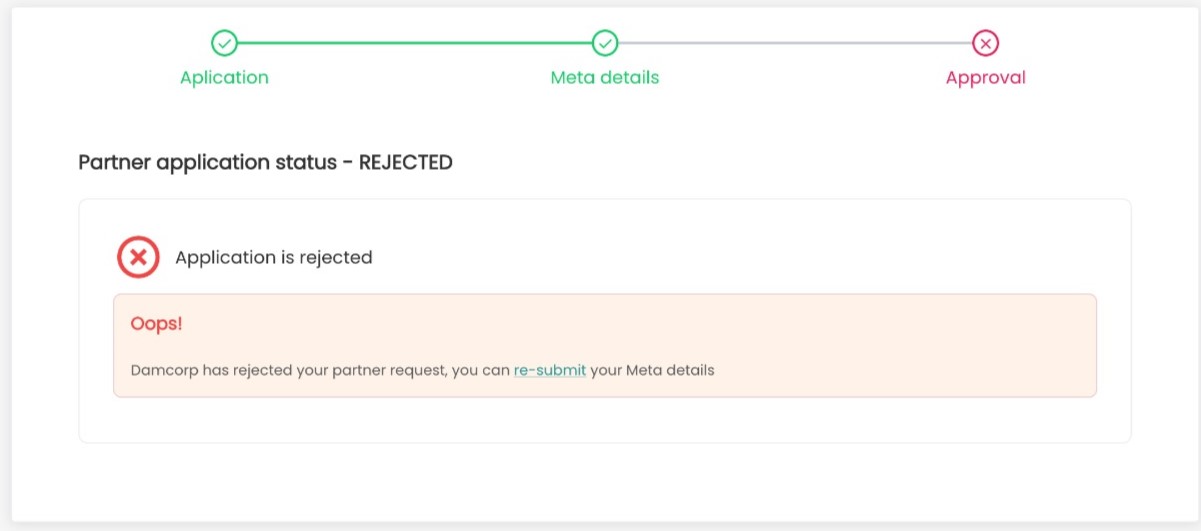Viewport: 1201px width, 531px height.
Task: Click the green checkmark icon above Application
Action: click(x=224, y=43)
